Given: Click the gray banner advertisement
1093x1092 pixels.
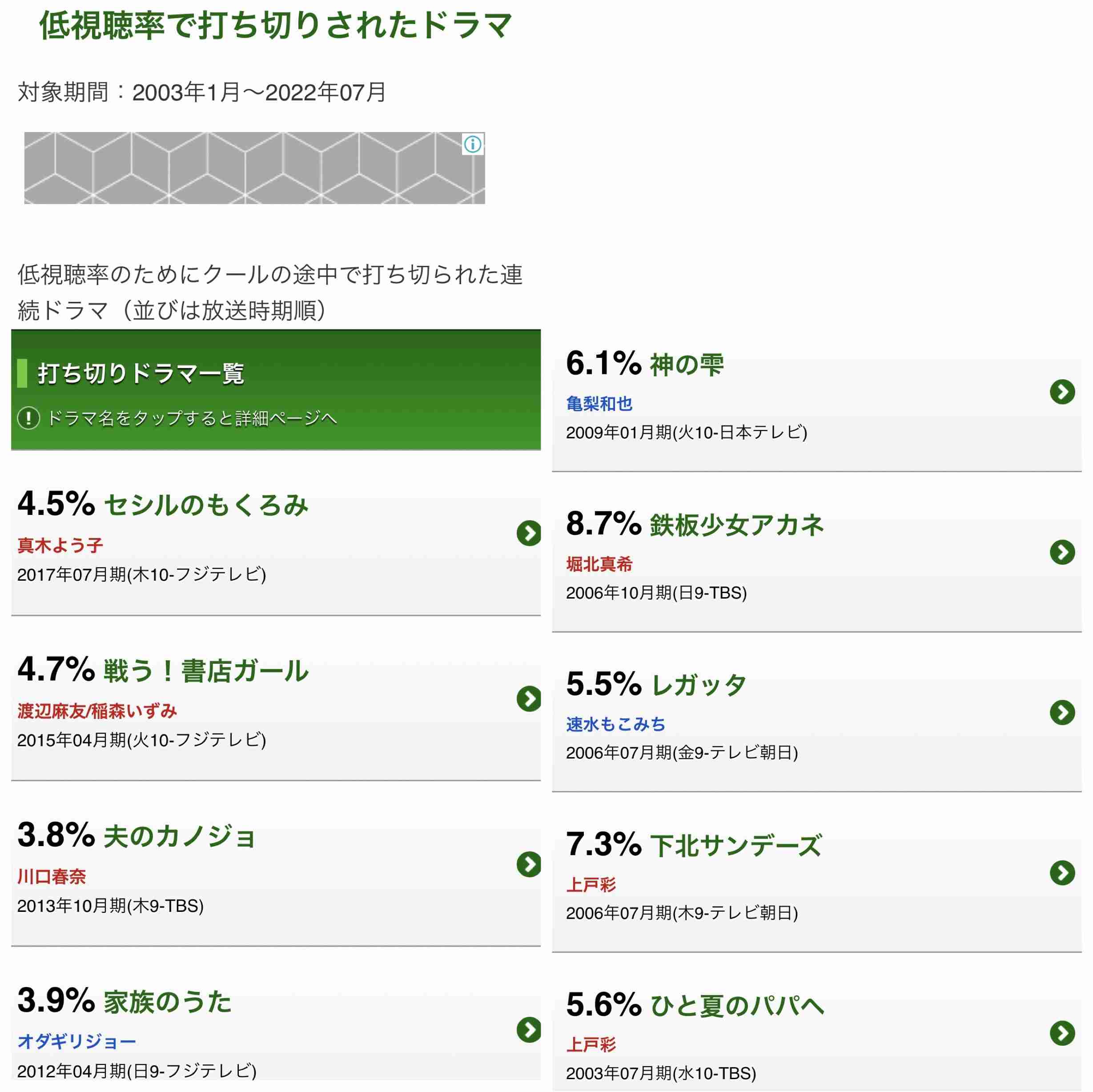Looking at the screenshot, I should [x=254, y=168].
